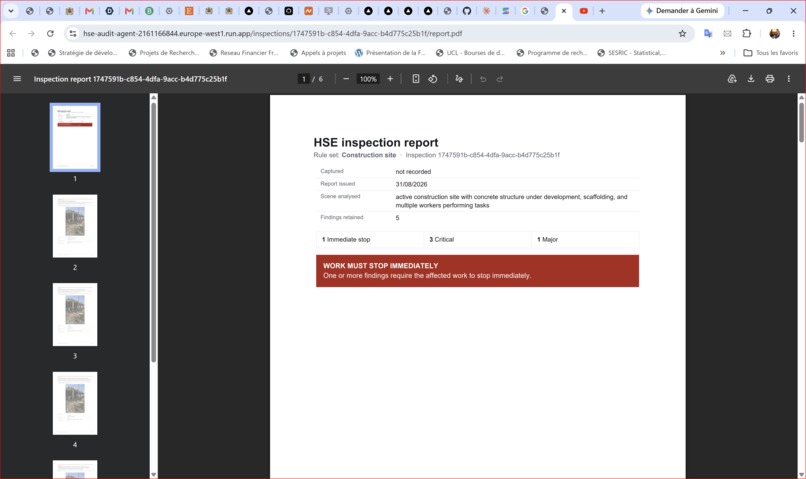Enable the PDF draw annotation tool
Viewport: 806px width, 479px height.
[x=459, y=79]
